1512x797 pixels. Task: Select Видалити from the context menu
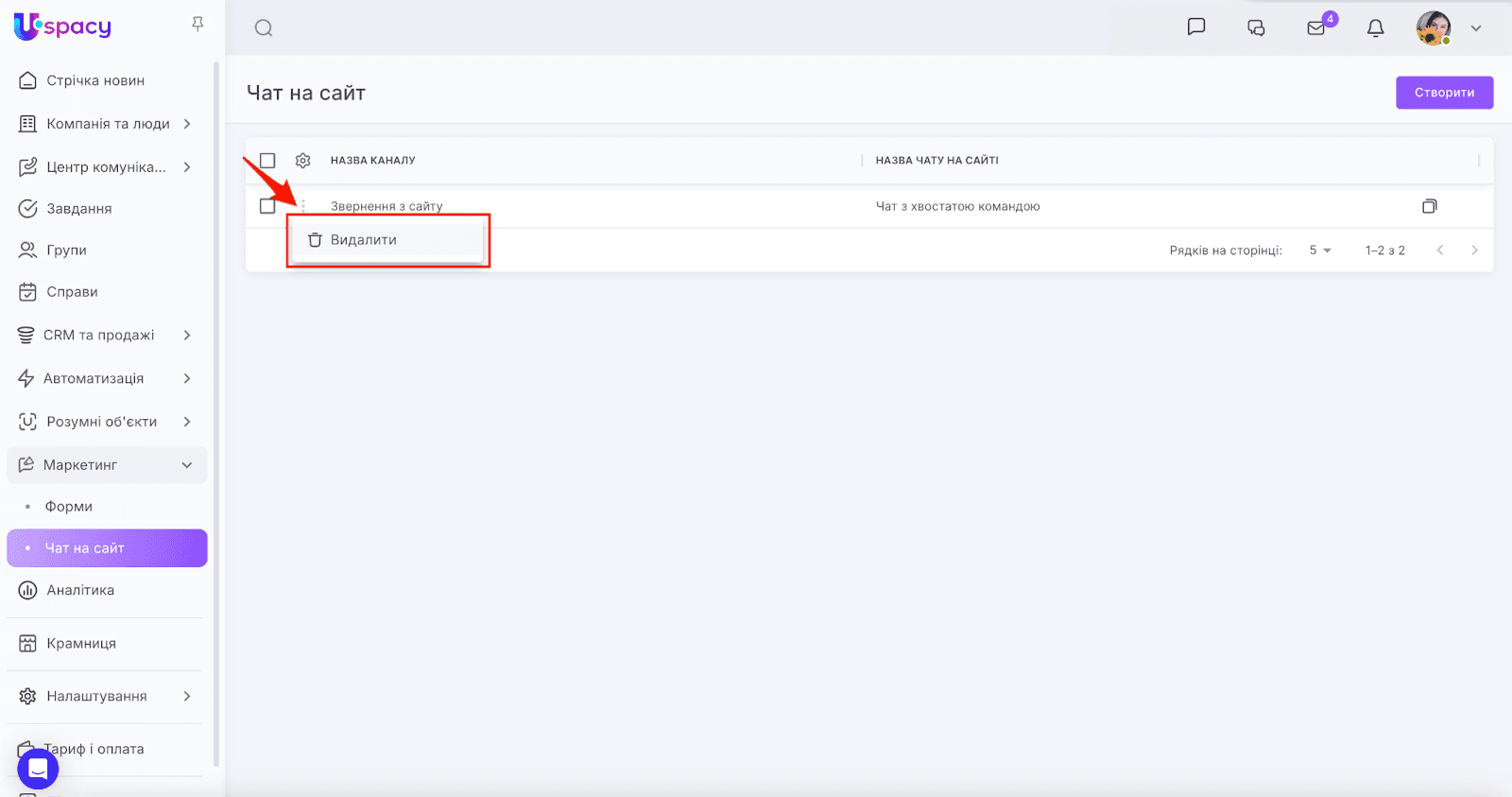pos(364,240)
